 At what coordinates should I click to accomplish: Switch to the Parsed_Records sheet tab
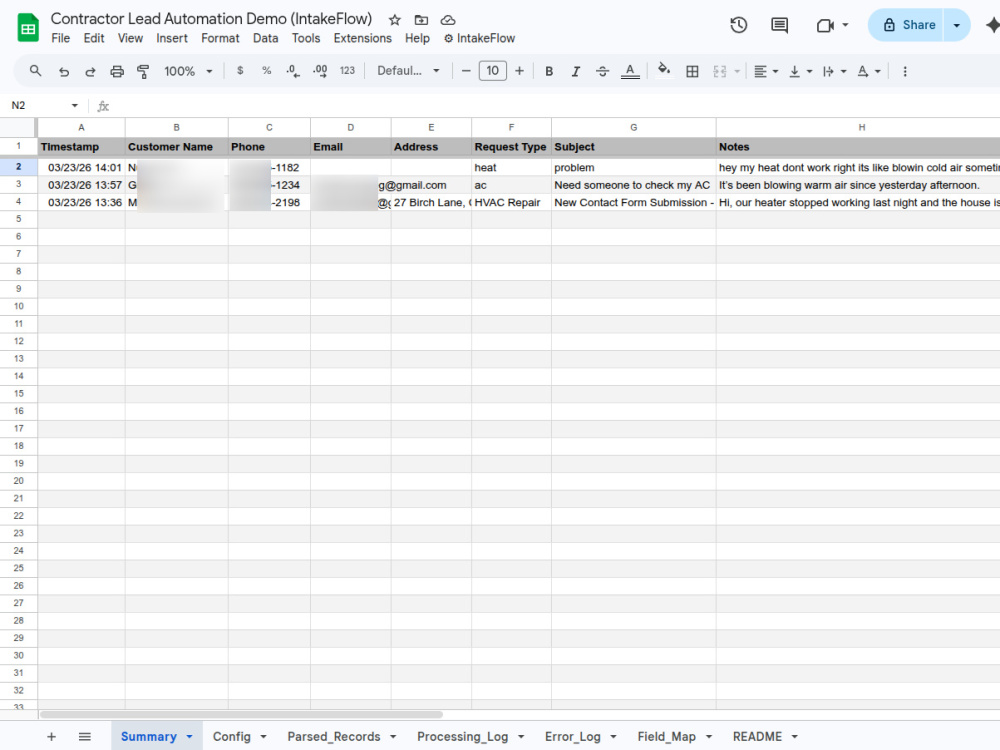click(x=334, y=737)
